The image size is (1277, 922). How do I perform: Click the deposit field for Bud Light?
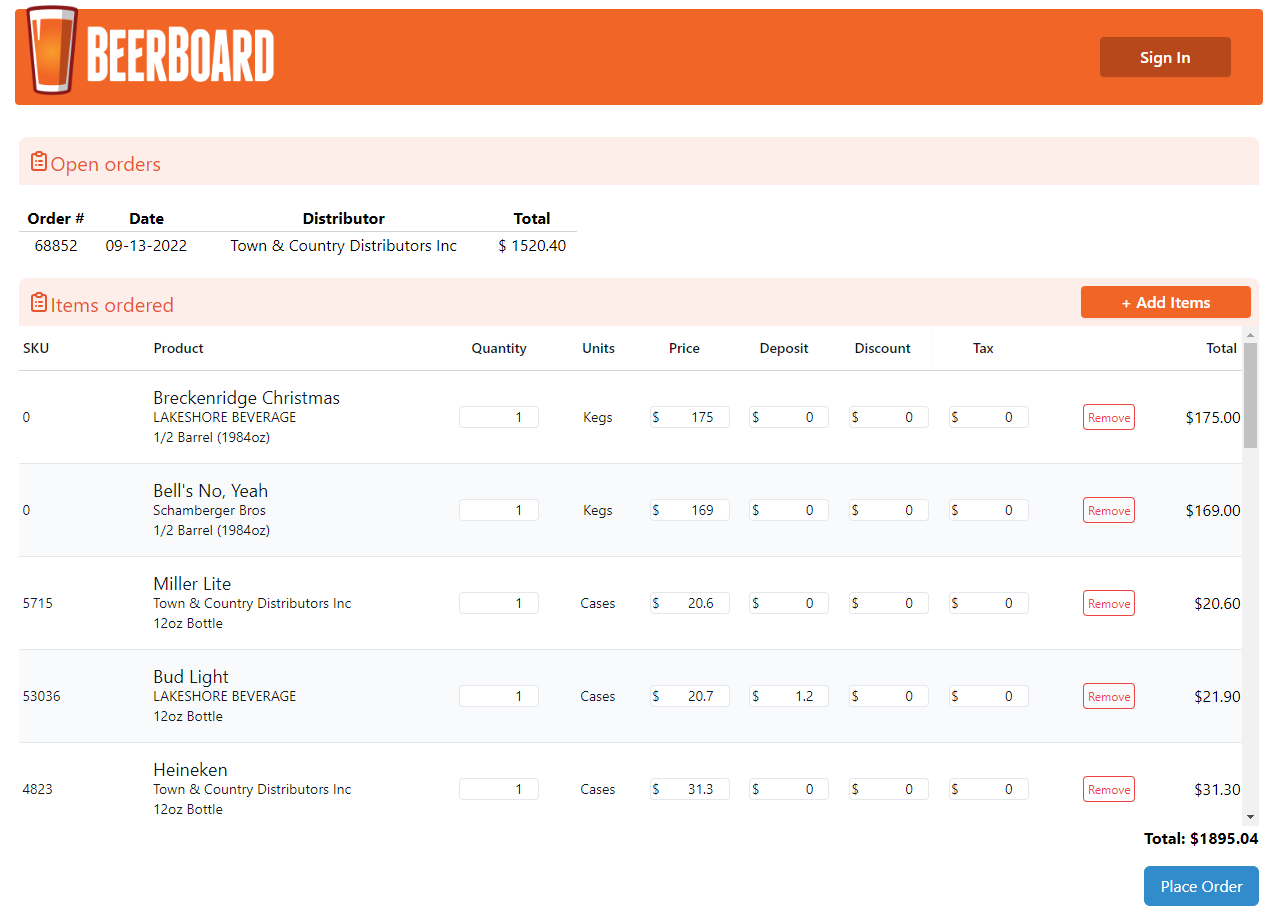(788, 696)
